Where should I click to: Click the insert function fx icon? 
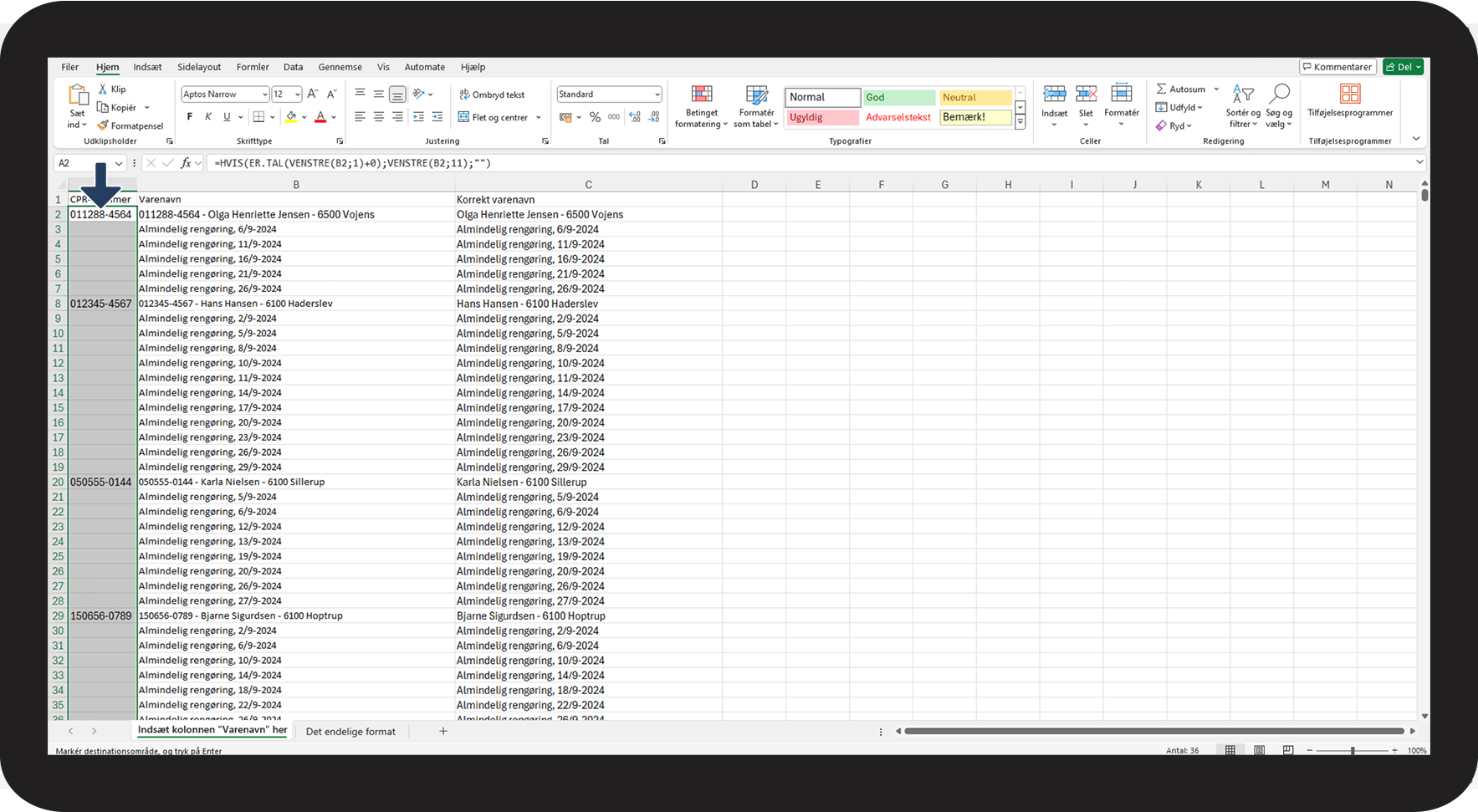click(x=186, y=163)
